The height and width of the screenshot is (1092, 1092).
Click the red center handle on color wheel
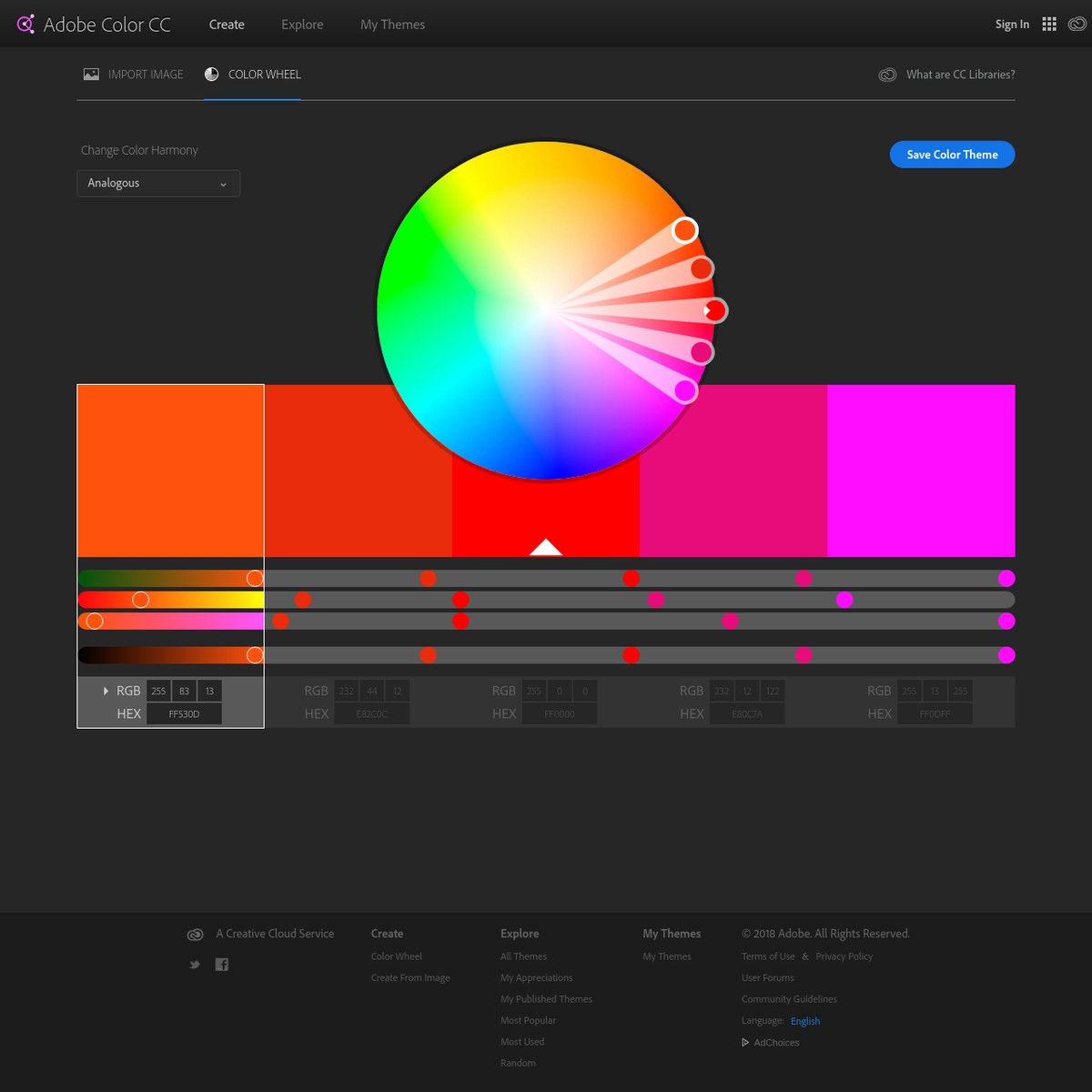715,311
